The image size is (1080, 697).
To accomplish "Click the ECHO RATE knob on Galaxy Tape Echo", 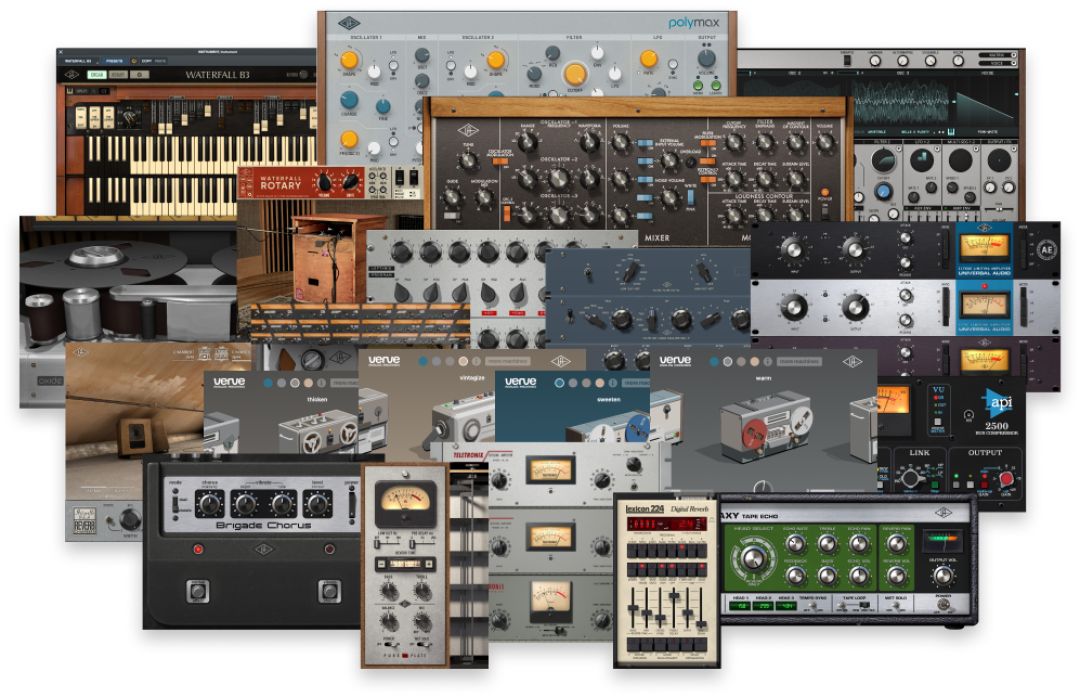I will click(x=796, y=545).
